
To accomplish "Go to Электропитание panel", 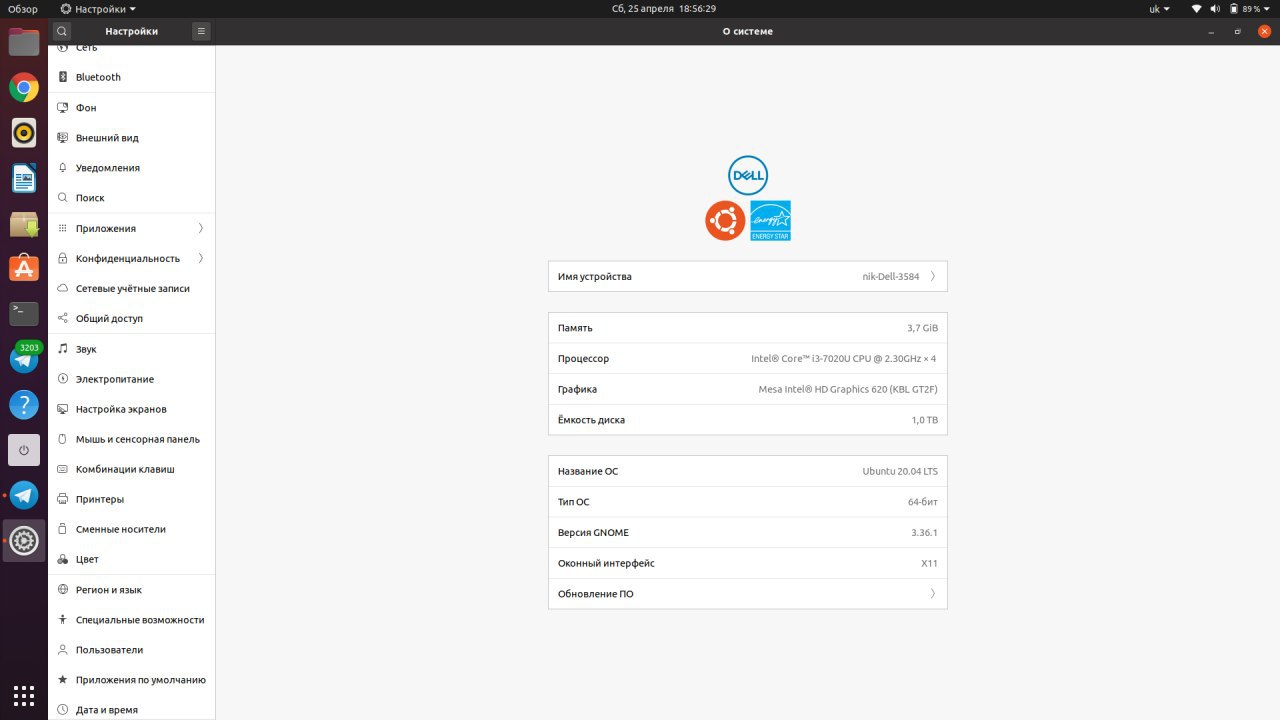I will [x=132, y=379].
